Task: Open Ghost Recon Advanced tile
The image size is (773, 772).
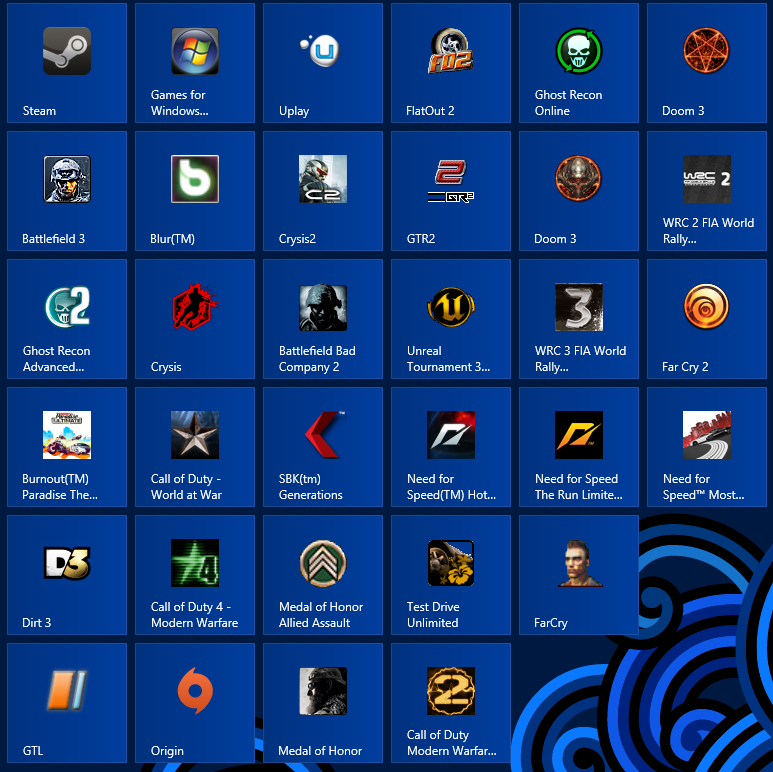Action: (67, 319)
